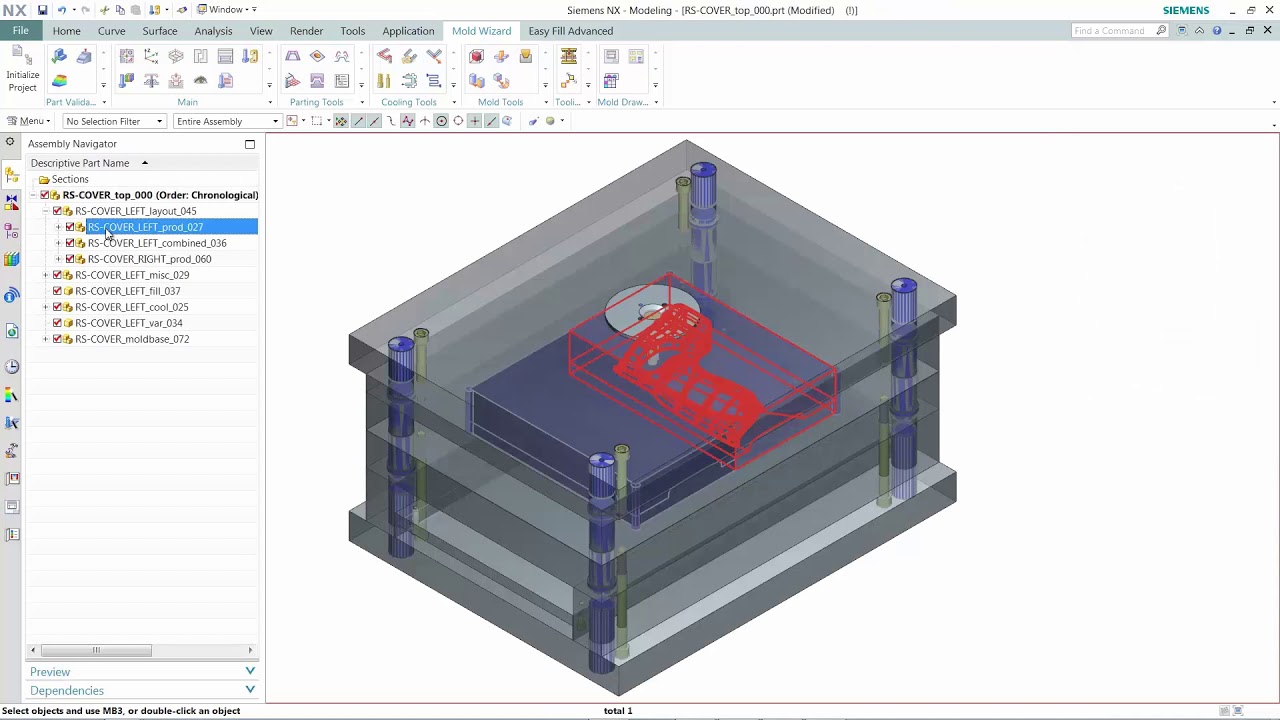
Task: Collapse RS-COVER_LEFT_layout_045 tree node
Action: [45, 211]
